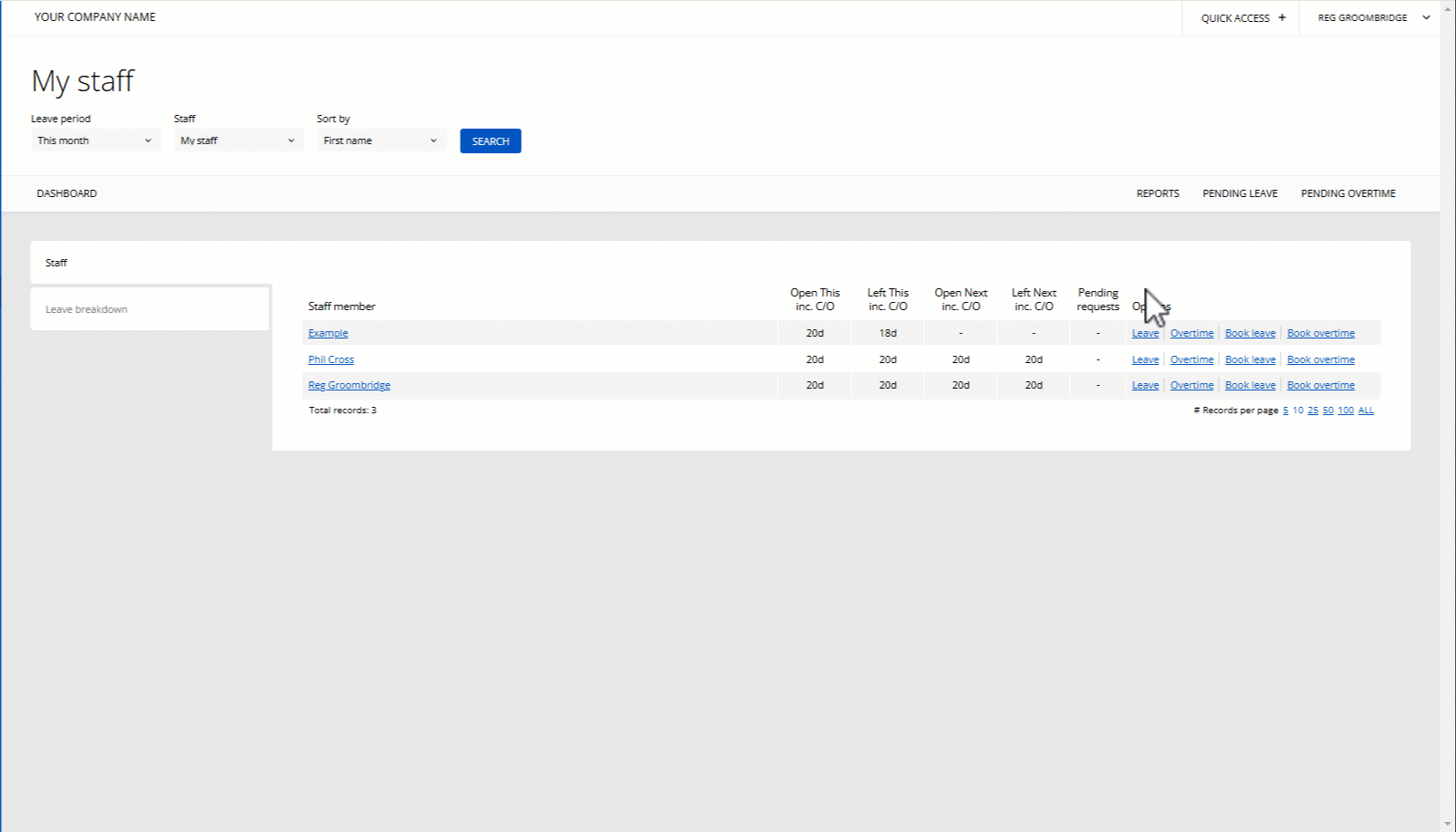Open Pending Overtime in the navigation bar
Viewport: 1456px width, 832px height.
(1347, 193)
